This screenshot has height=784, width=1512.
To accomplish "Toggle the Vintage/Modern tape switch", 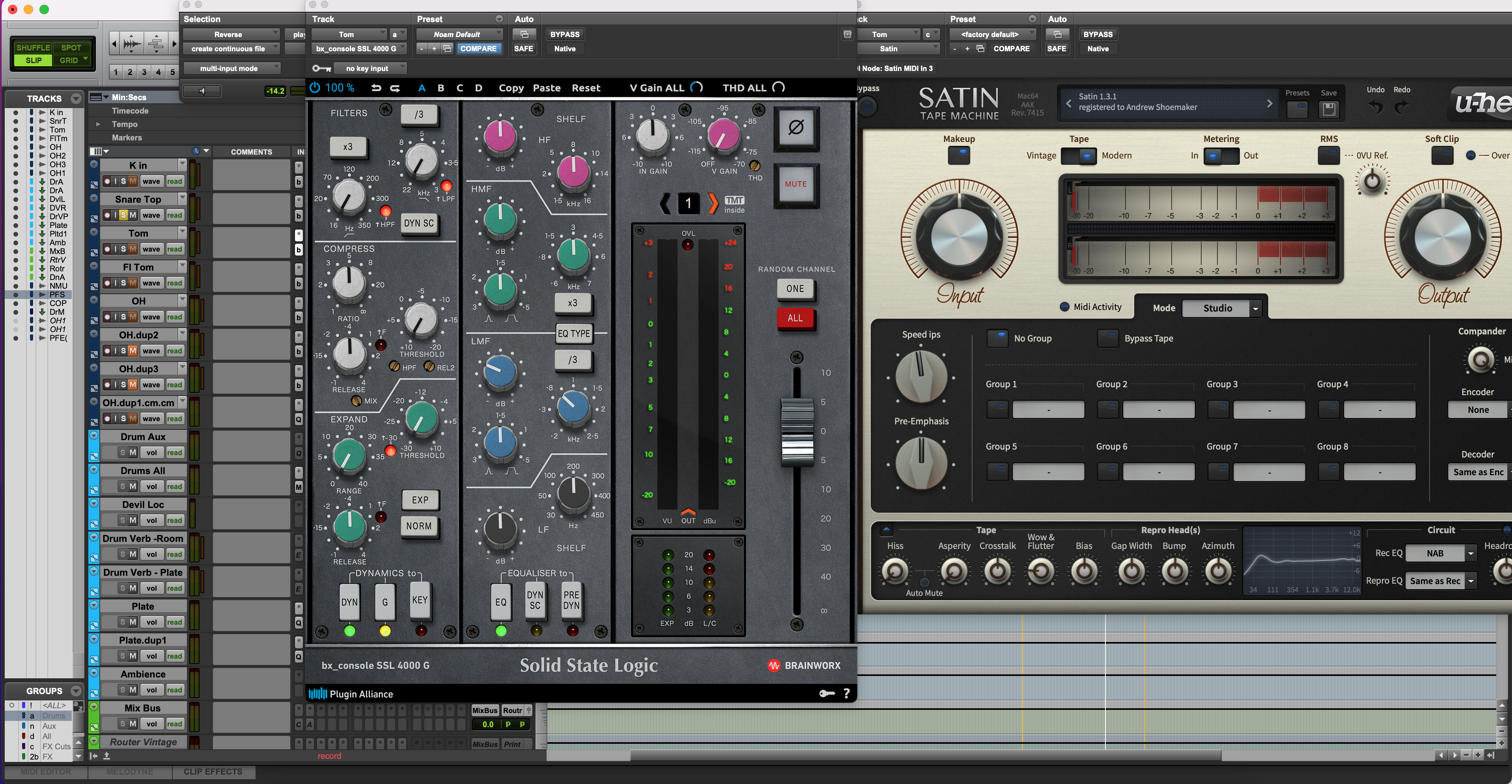I will 1079,155.
